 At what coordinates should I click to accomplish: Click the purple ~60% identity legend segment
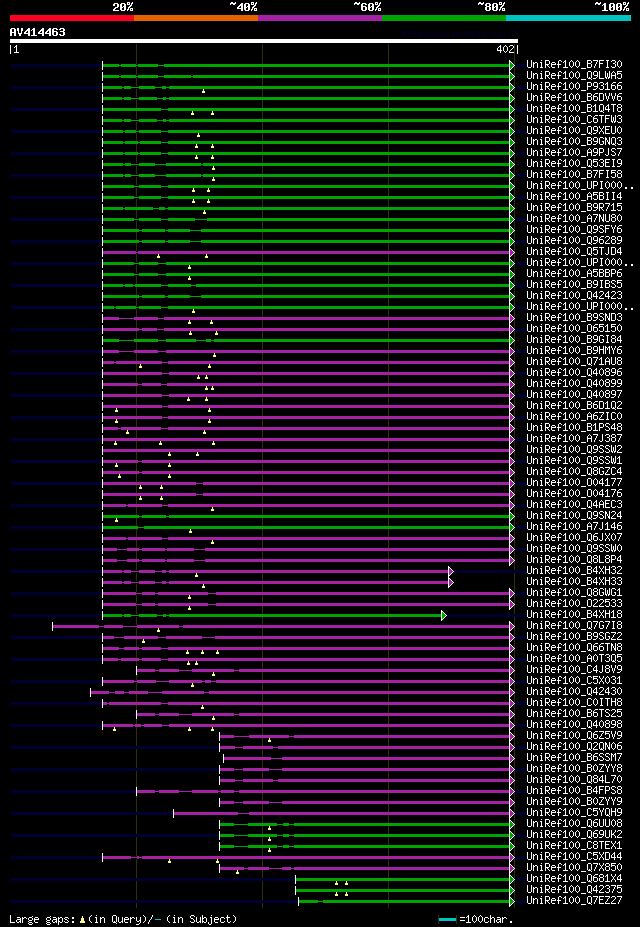[320, 18]
